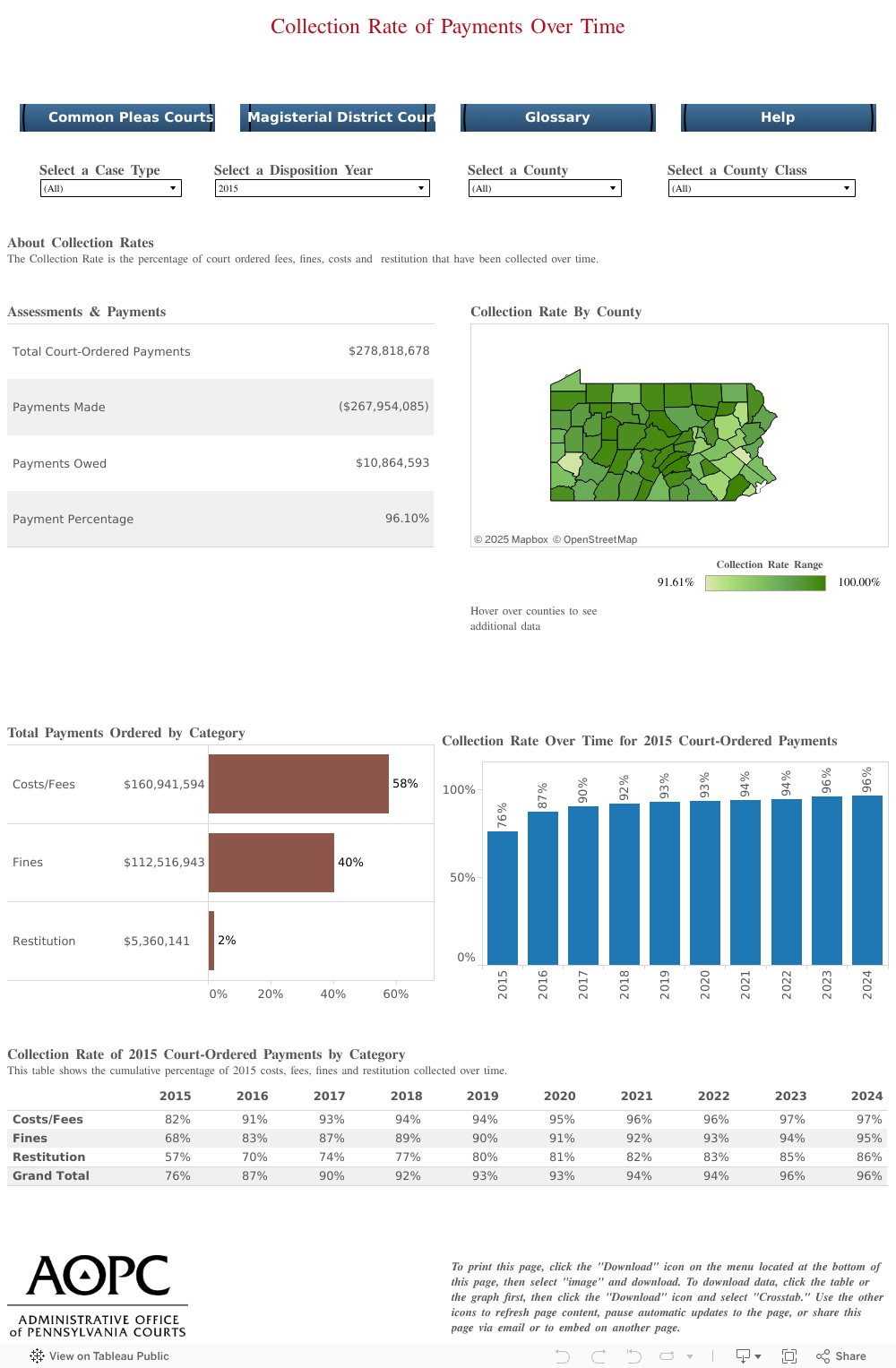This screenshot has width=896, height=1368.
Task: Open the Glossary tab
Action: [557, 117]
